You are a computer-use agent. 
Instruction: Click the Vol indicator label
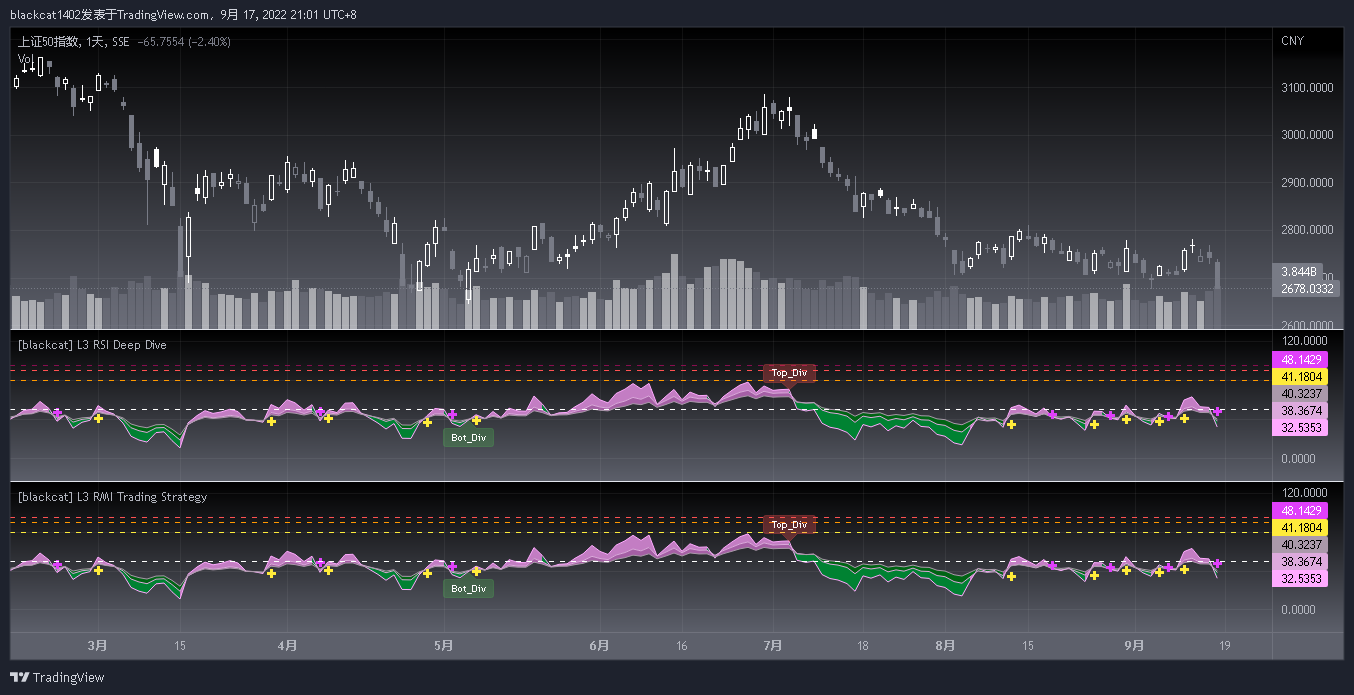tap(26, 60)
